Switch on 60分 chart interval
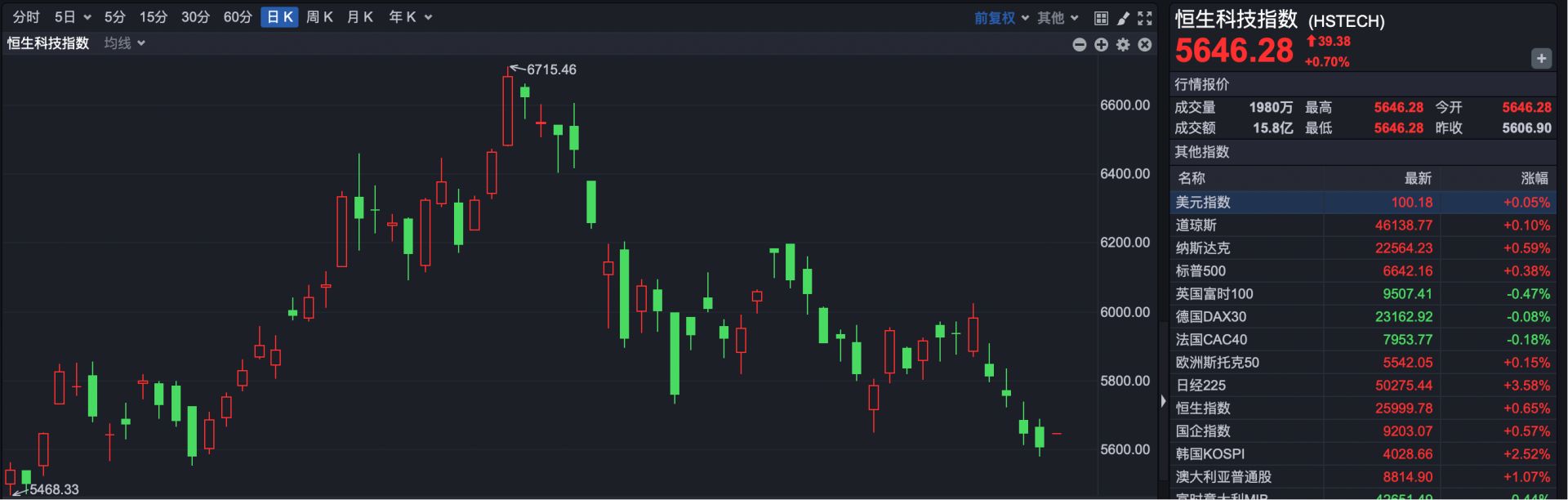 tap(237, 16)
